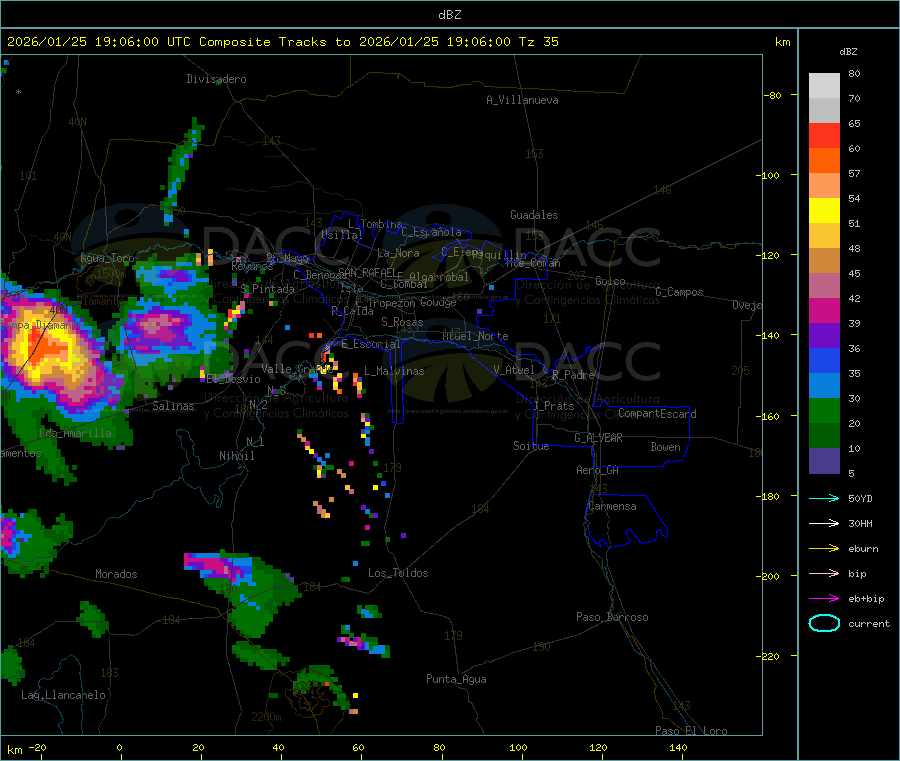Click the 'L_Malvinas' map label

[394, 371]
